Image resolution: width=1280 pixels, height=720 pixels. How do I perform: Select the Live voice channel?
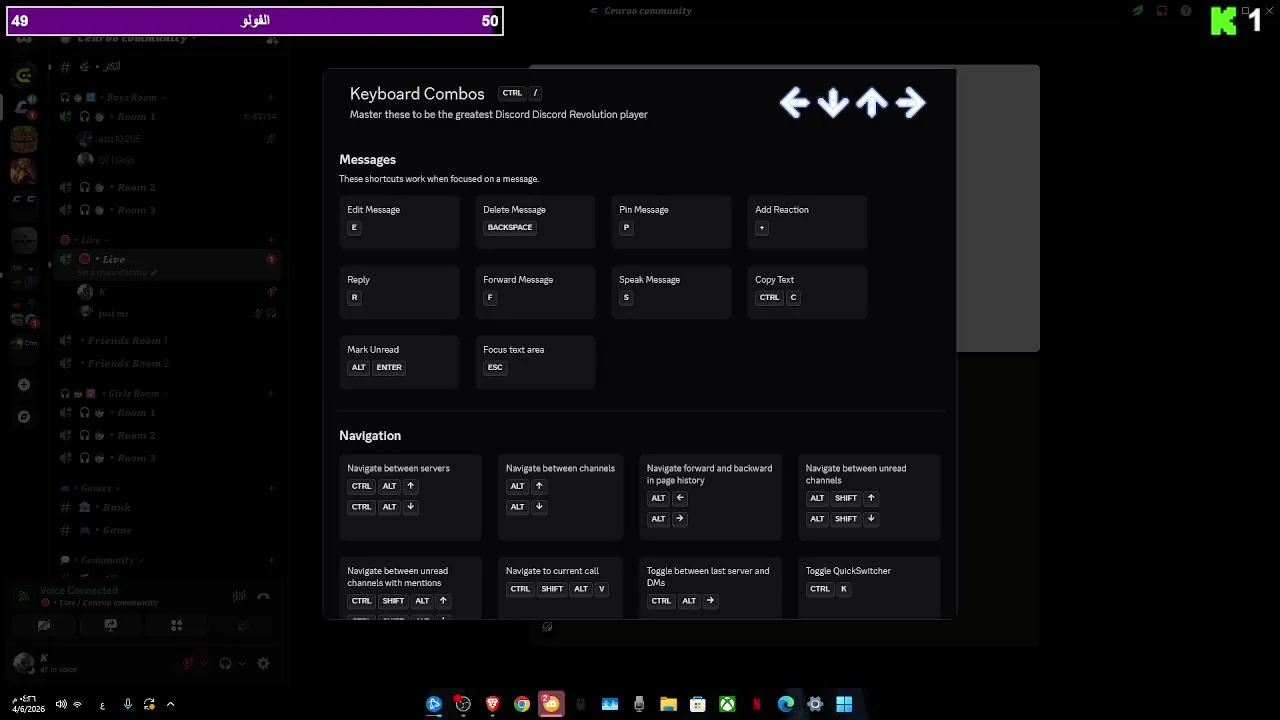click(167, 264)
